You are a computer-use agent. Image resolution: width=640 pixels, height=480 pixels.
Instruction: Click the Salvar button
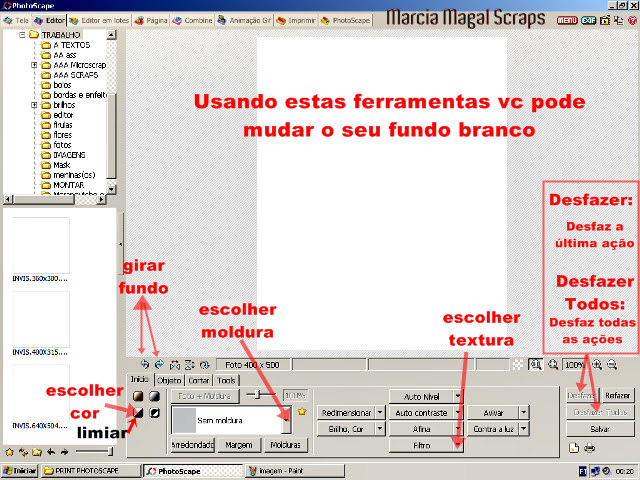600,429
